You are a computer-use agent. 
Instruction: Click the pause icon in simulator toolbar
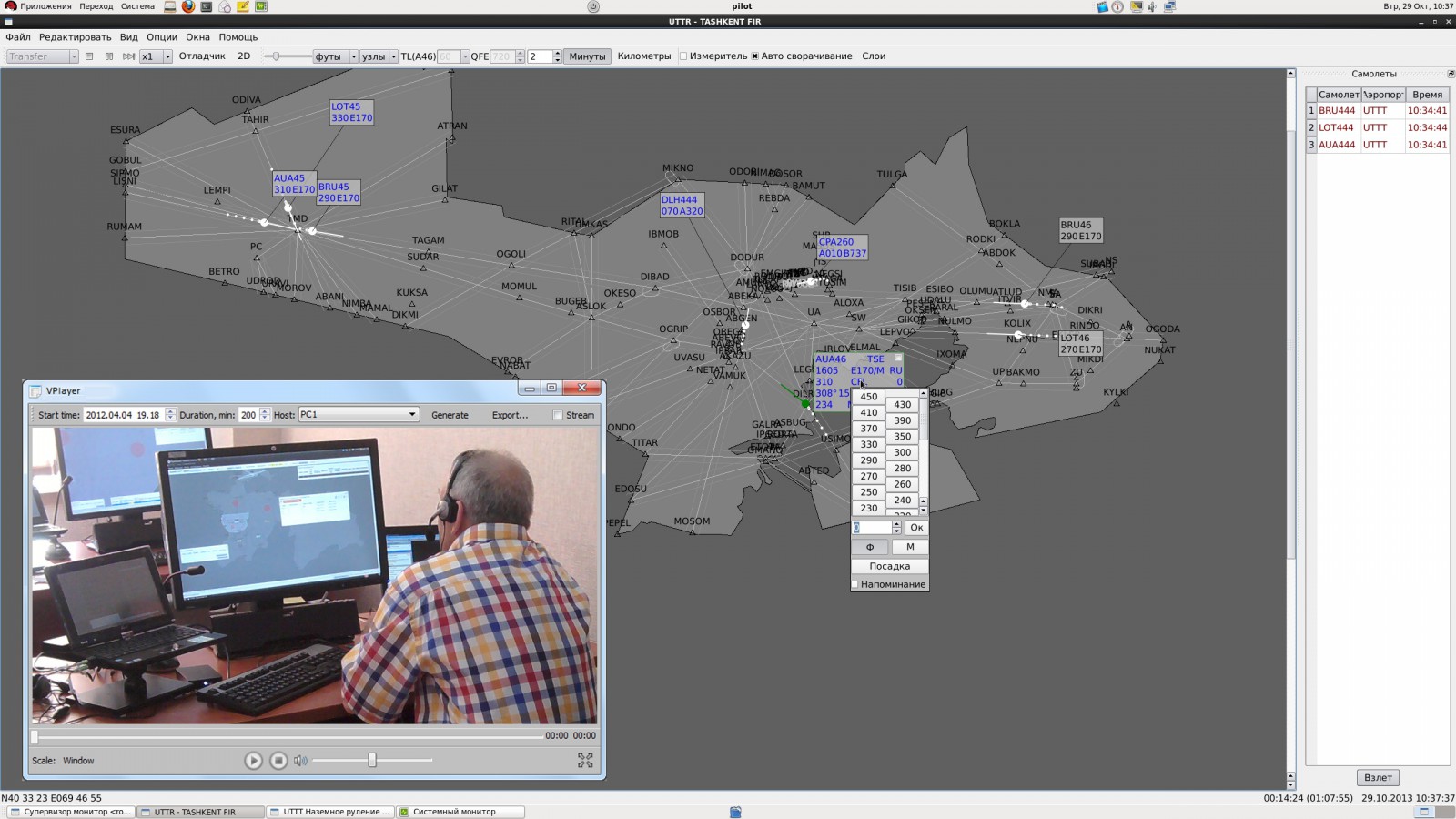109,56
